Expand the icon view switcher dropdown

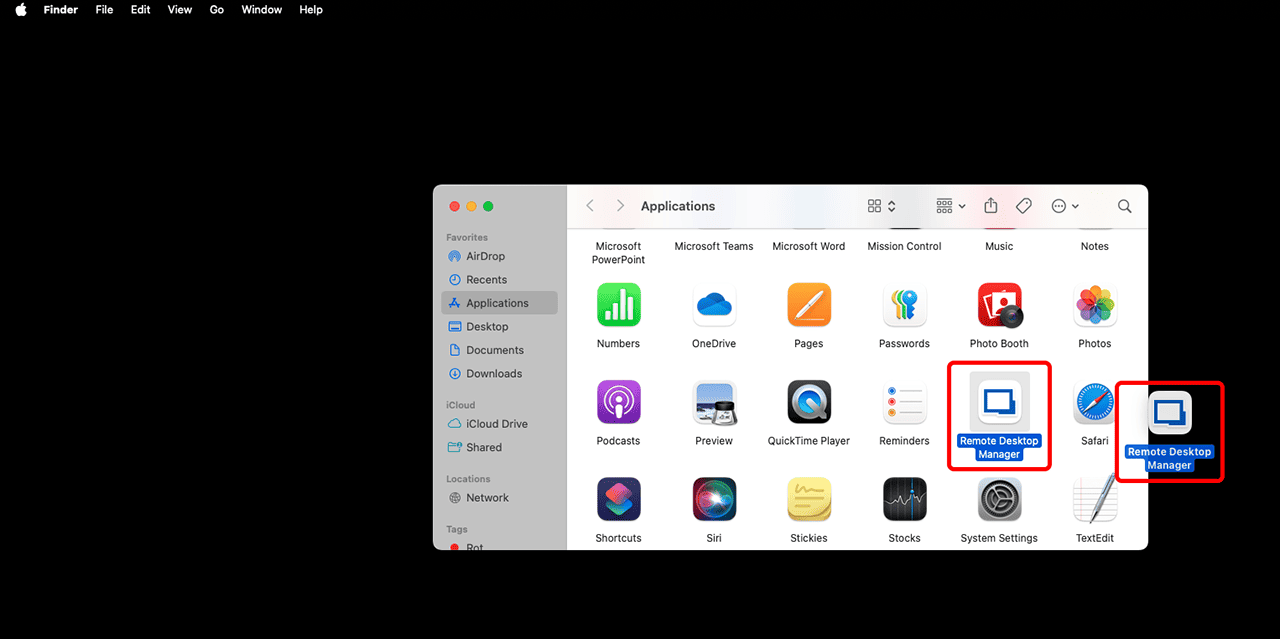pyautogui.click(x=881, y=206)
